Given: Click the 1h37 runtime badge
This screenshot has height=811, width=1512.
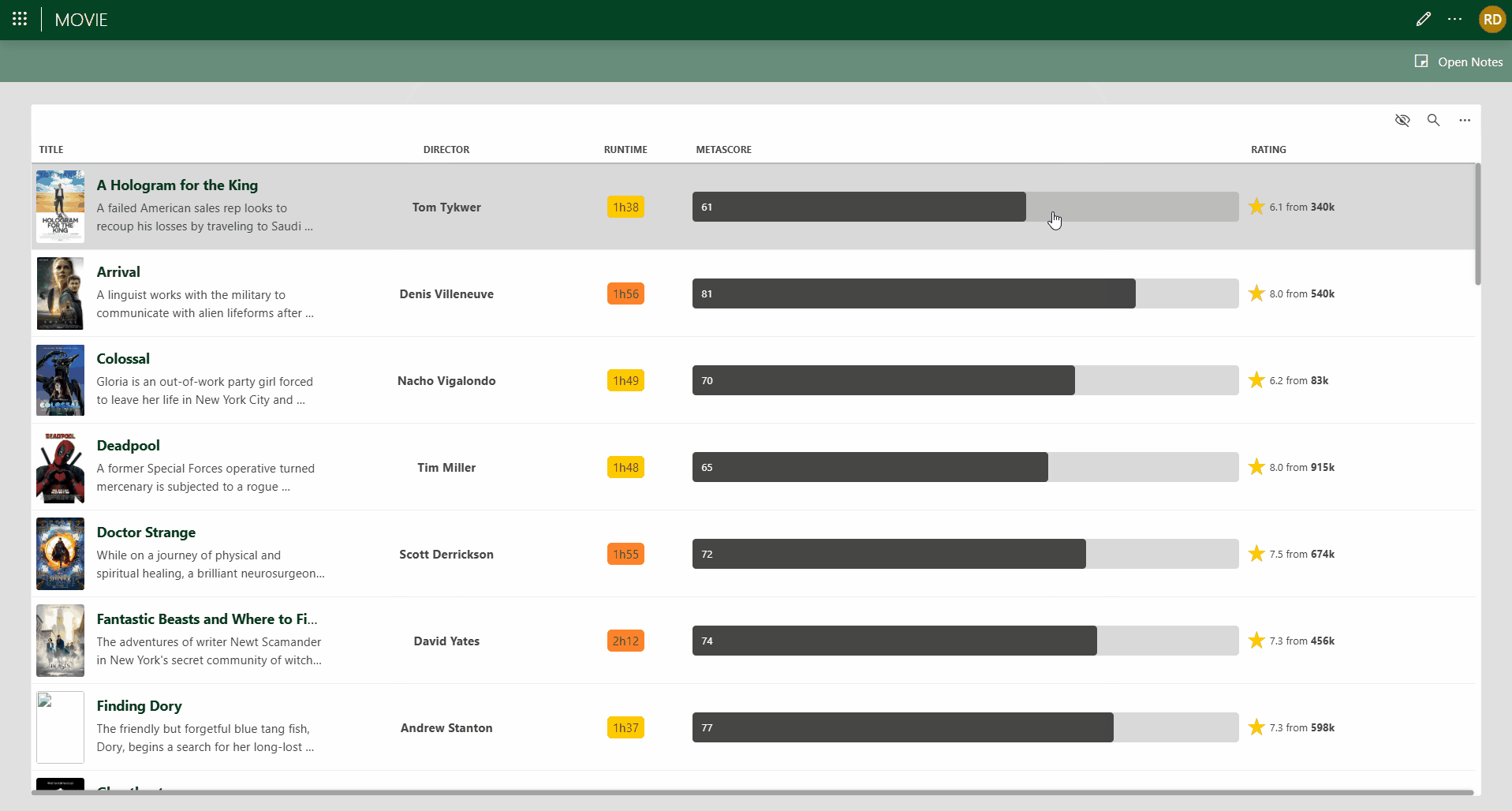Looking at the screenshot, I should (625, 727).
